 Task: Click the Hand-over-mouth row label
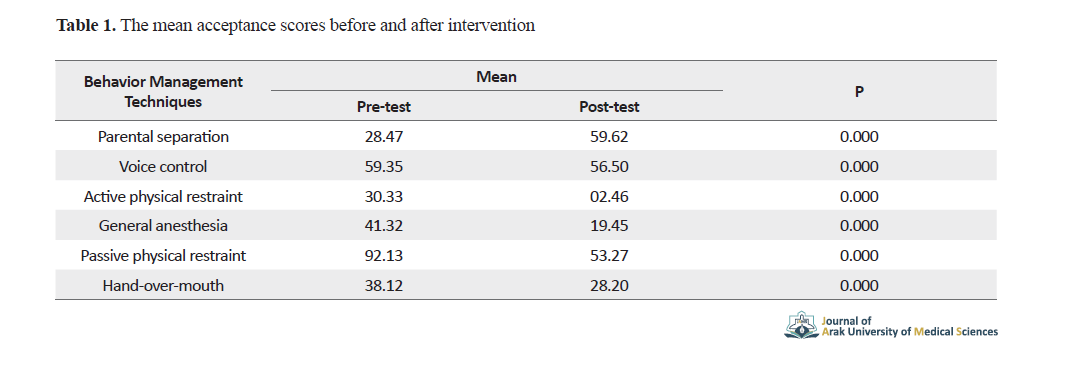point(163,286)
